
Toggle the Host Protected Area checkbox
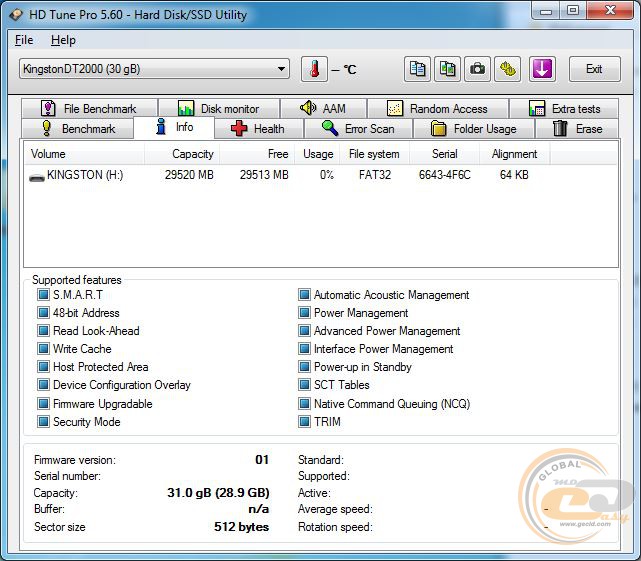pos(43,366)
